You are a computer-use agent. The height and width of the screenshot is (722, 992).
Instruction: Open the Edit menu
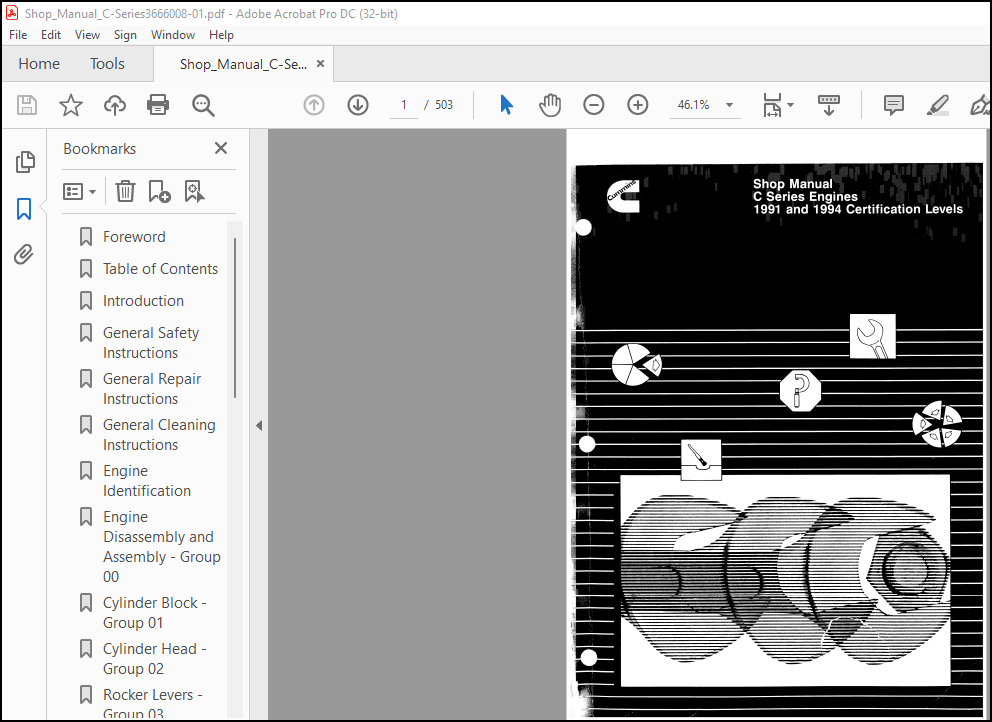coord(51,35)
